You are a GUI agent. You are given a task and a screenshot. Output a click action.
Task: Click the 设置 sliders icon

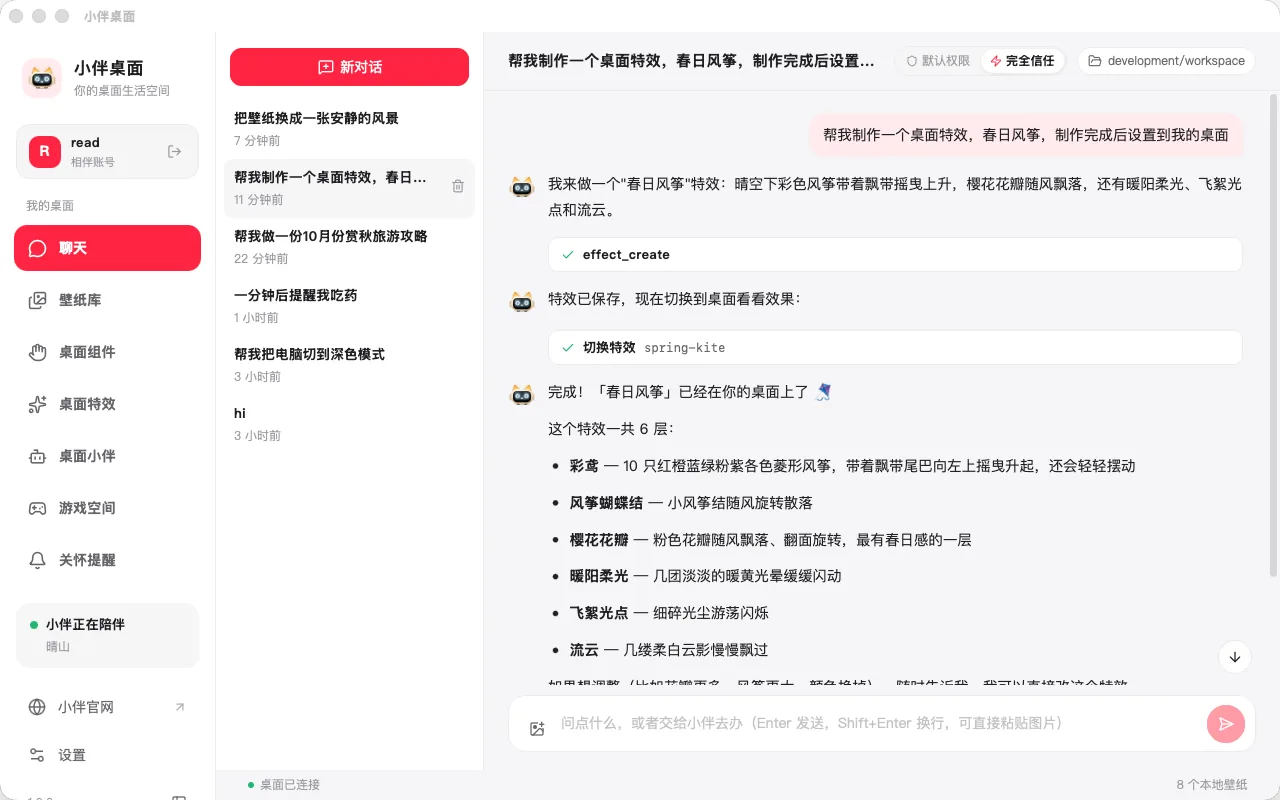coord(37,755)
